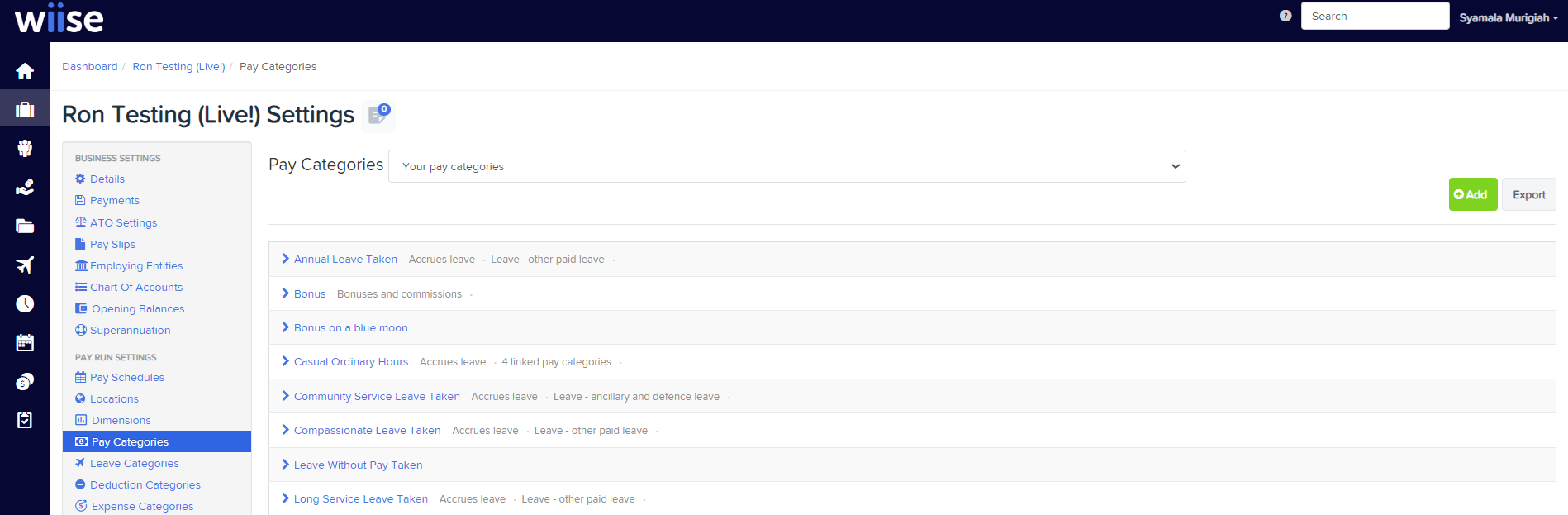
Task: Click the plane icon beside Leave Categories
Action: click(x=80, y=463)
